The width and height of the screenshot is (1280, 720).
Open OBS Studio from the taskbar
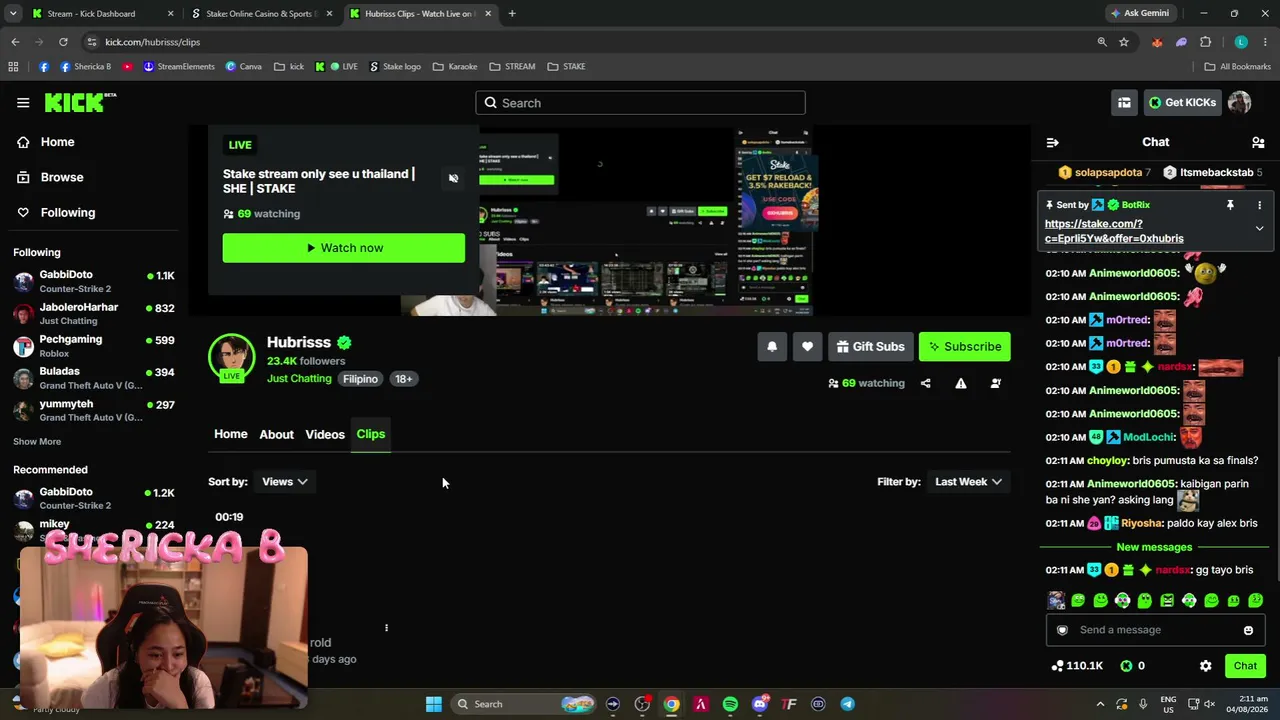pyautogui.click(x=642, y=704)
